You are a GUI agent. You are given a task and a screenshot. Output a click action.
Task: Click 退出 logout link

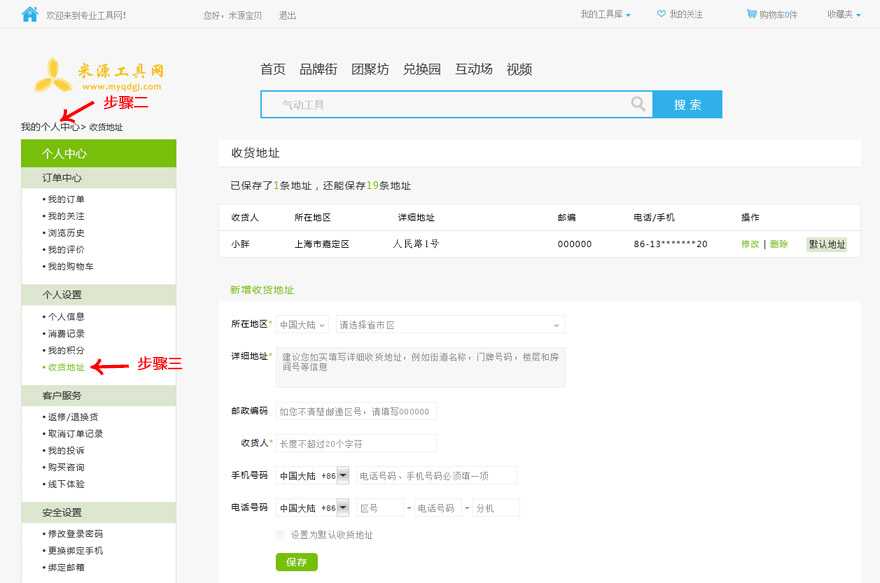point(287,16)
